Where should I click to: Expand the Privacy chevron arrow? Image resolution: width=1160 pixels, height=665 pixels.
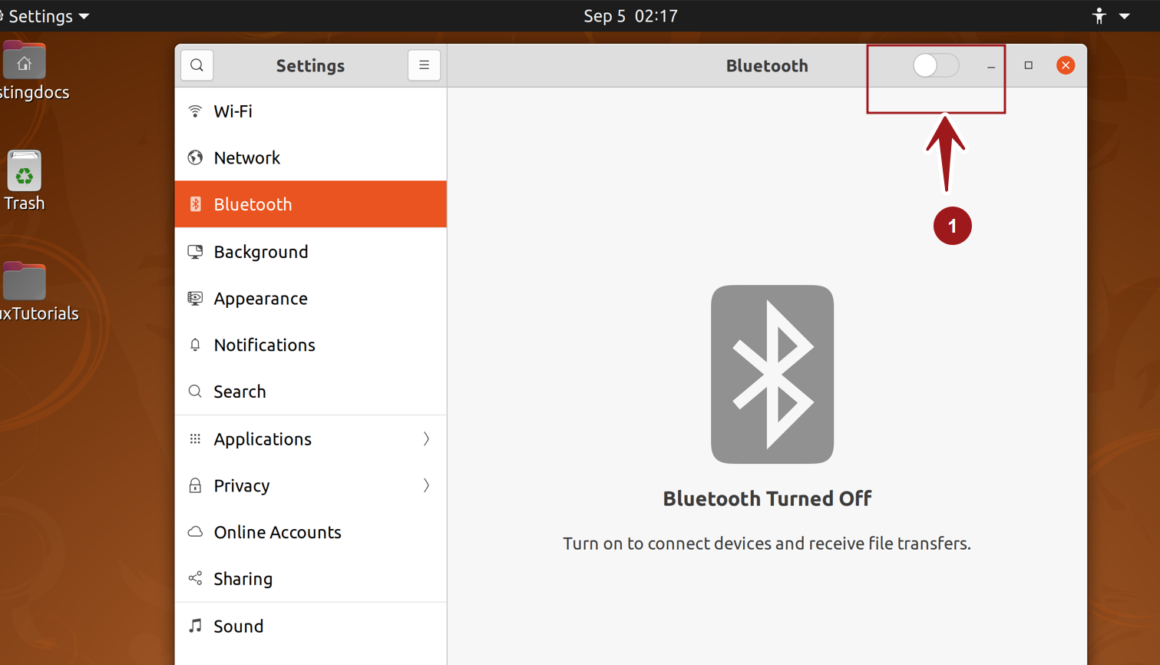(426, 486)
